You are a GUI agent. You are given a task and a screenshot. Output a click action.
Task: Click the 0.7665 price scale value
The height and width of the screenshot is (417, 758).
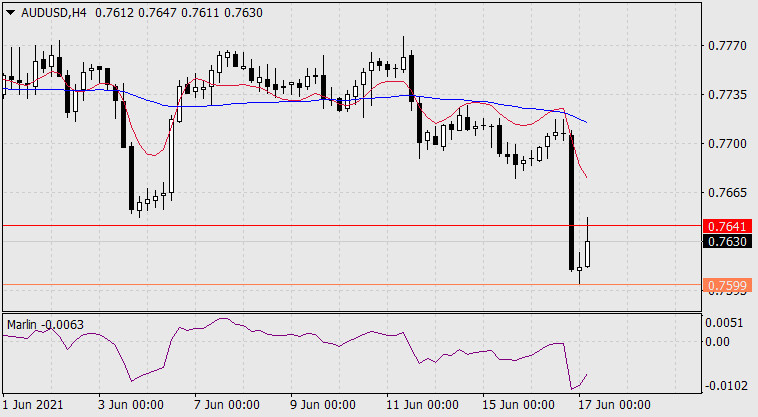(x=727, y=193)
